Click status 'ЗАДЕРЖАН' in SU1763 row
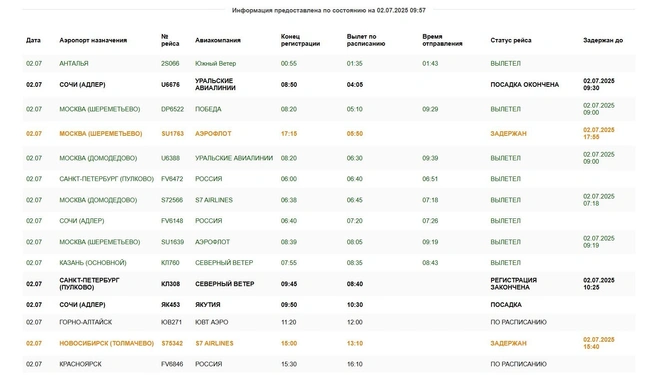 pos(508,134)
